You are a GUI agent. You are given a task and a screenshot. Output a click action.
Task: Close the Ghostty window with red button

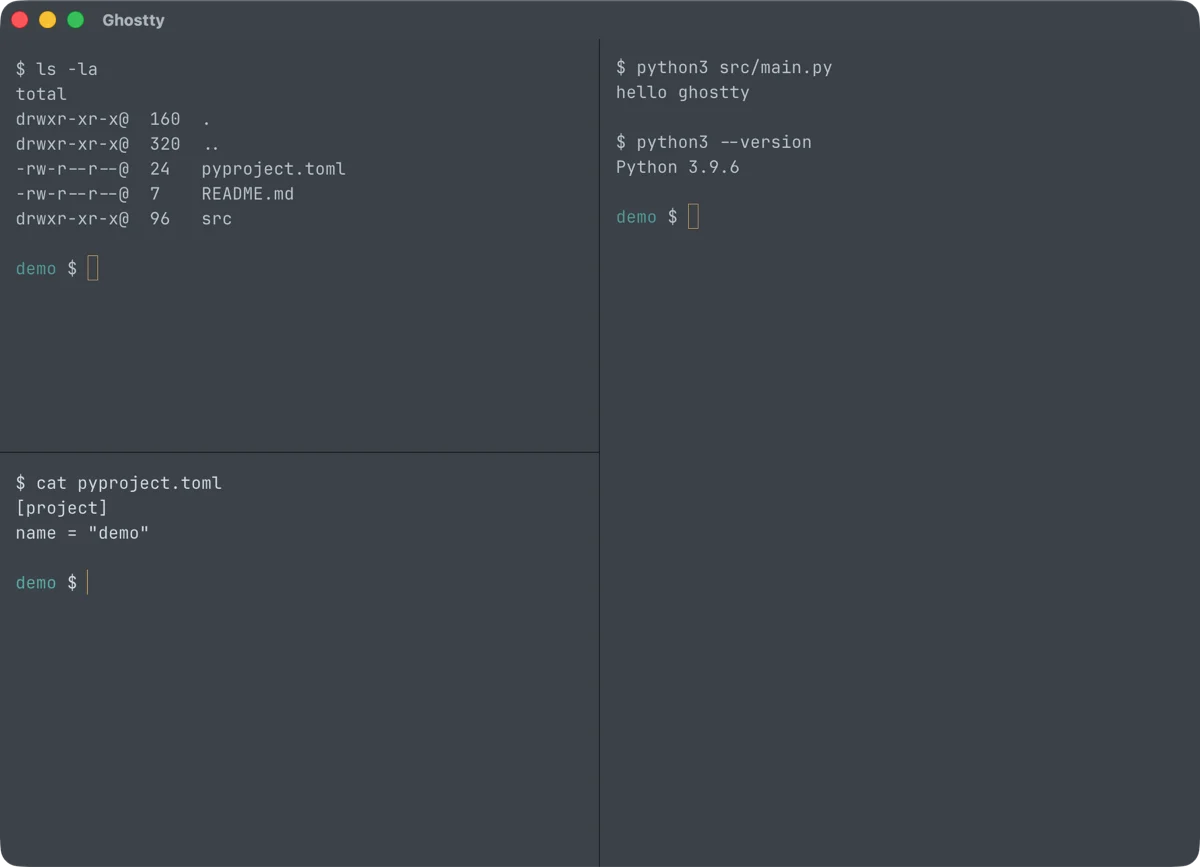pos(19,20)
